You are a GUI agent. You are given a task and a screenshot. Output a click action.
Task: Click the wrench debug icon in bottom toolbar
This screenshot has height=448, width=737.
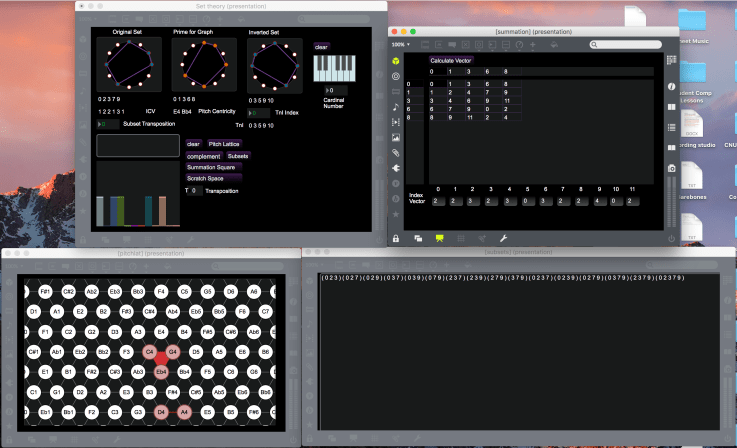click(x=503, y=238)
